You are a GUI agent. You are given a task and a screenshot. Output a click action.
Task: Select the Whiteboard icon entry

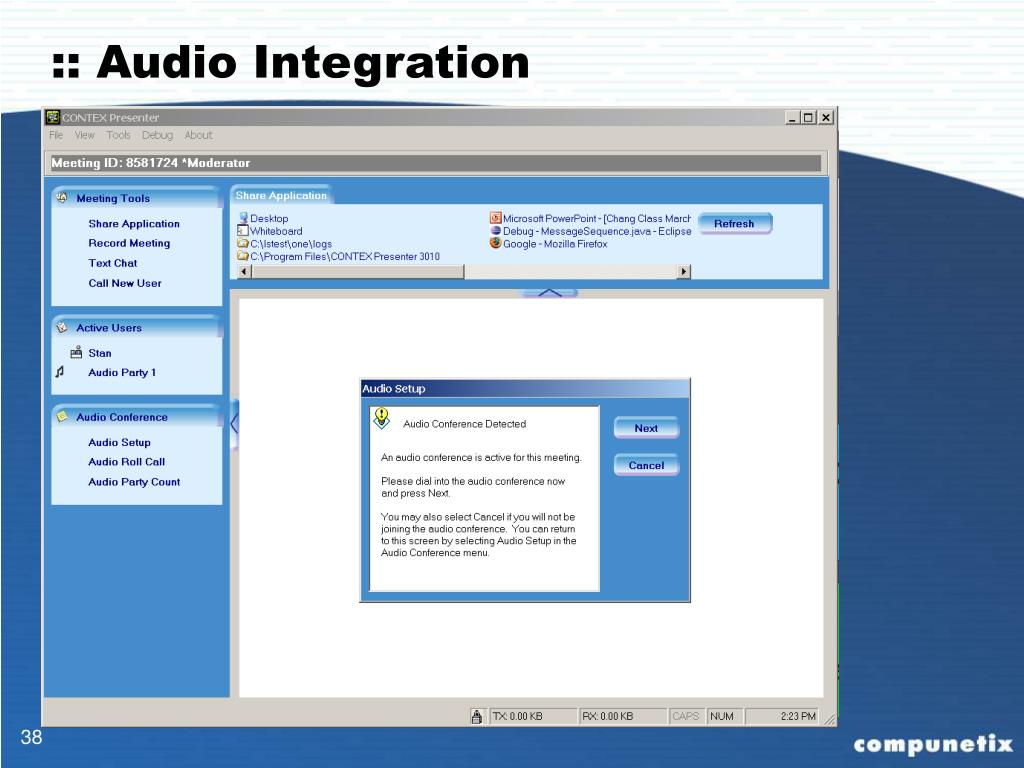(x=243, y=231)
